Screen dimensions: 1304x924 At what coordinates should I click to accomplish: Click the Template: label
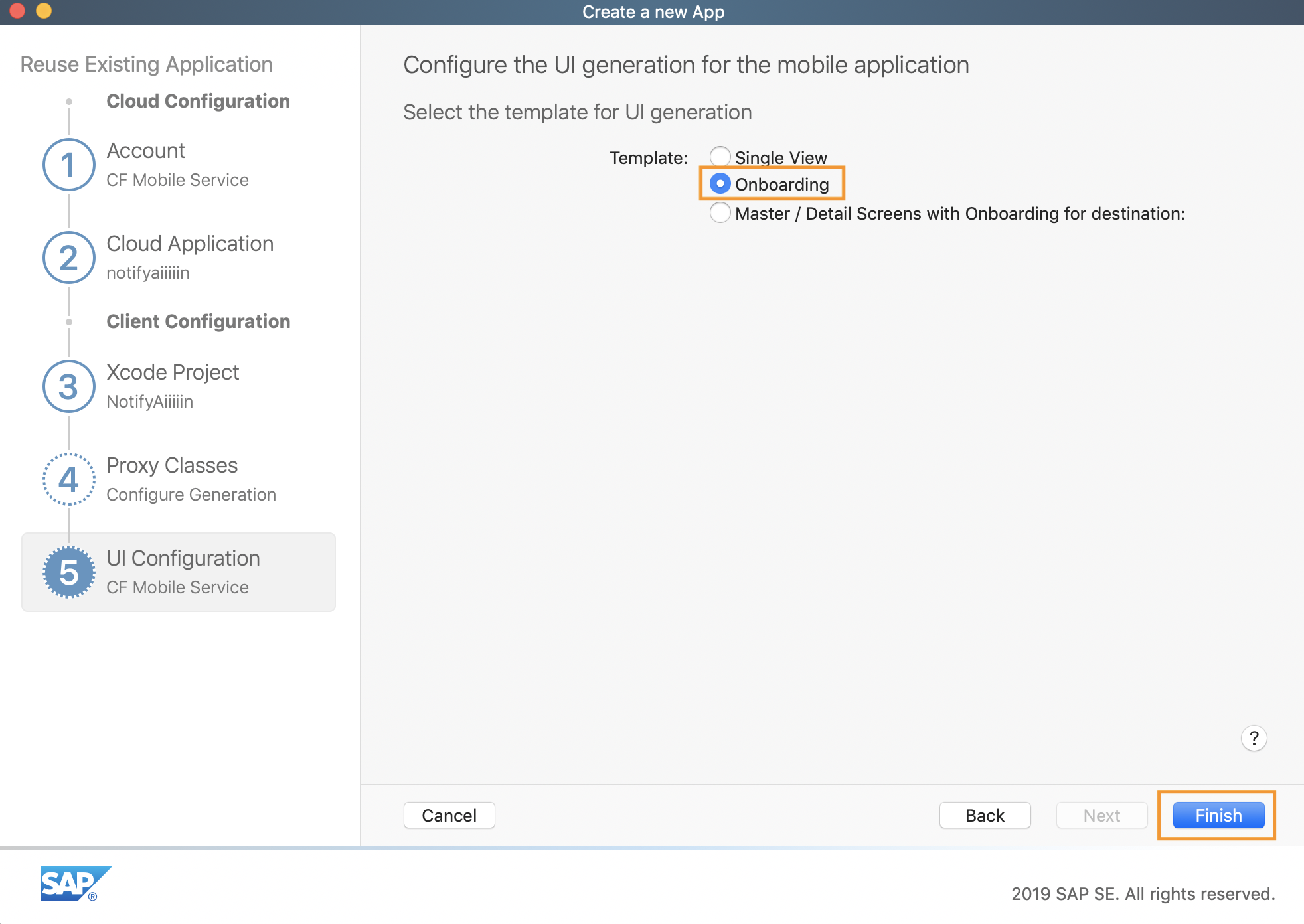tap(649, 158)
